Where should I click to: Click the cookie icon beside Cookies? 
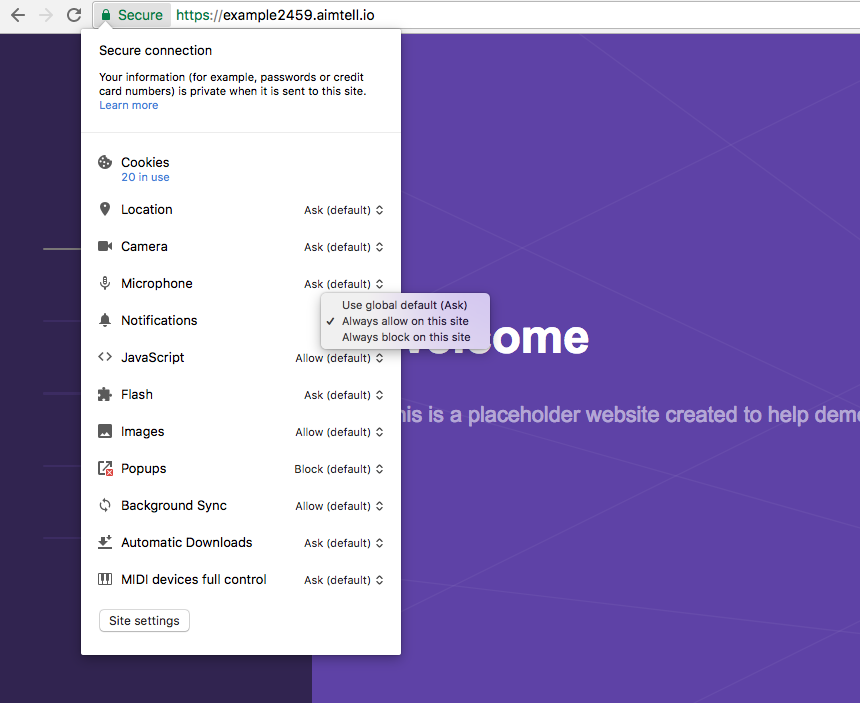coord(105,163)
